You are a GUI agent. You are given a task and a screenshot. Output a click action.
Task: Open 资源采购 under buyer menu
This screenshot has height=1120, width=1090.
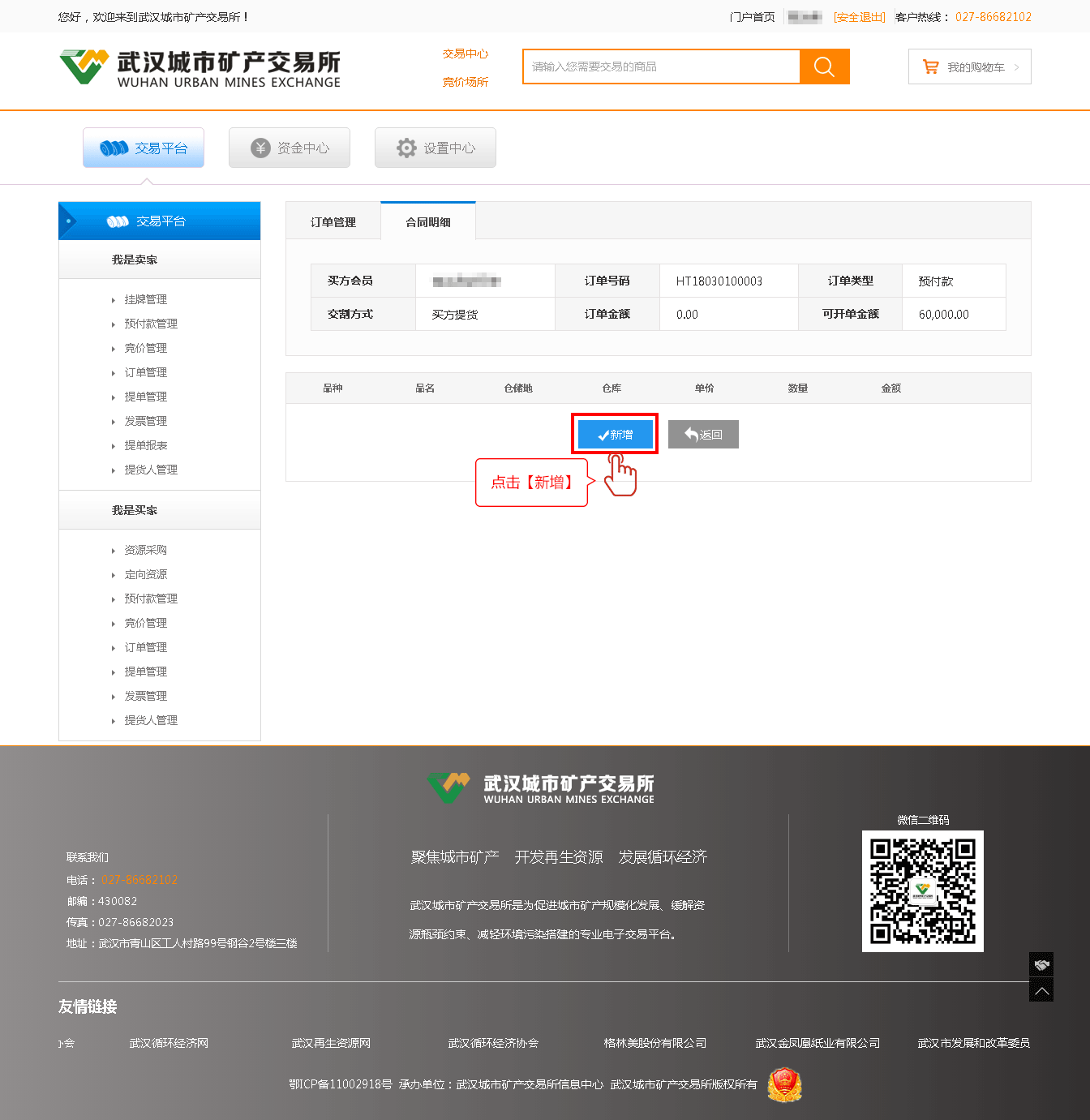tap(146, 551)
